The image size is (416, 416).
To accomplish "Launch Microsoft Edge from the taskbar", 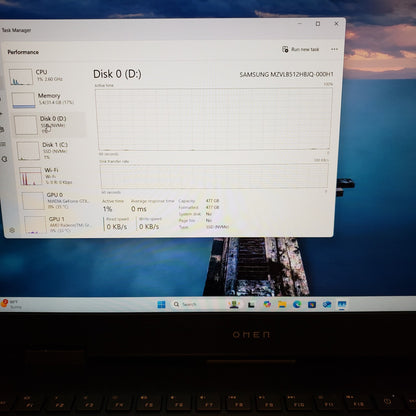I will tap(297, 304).
